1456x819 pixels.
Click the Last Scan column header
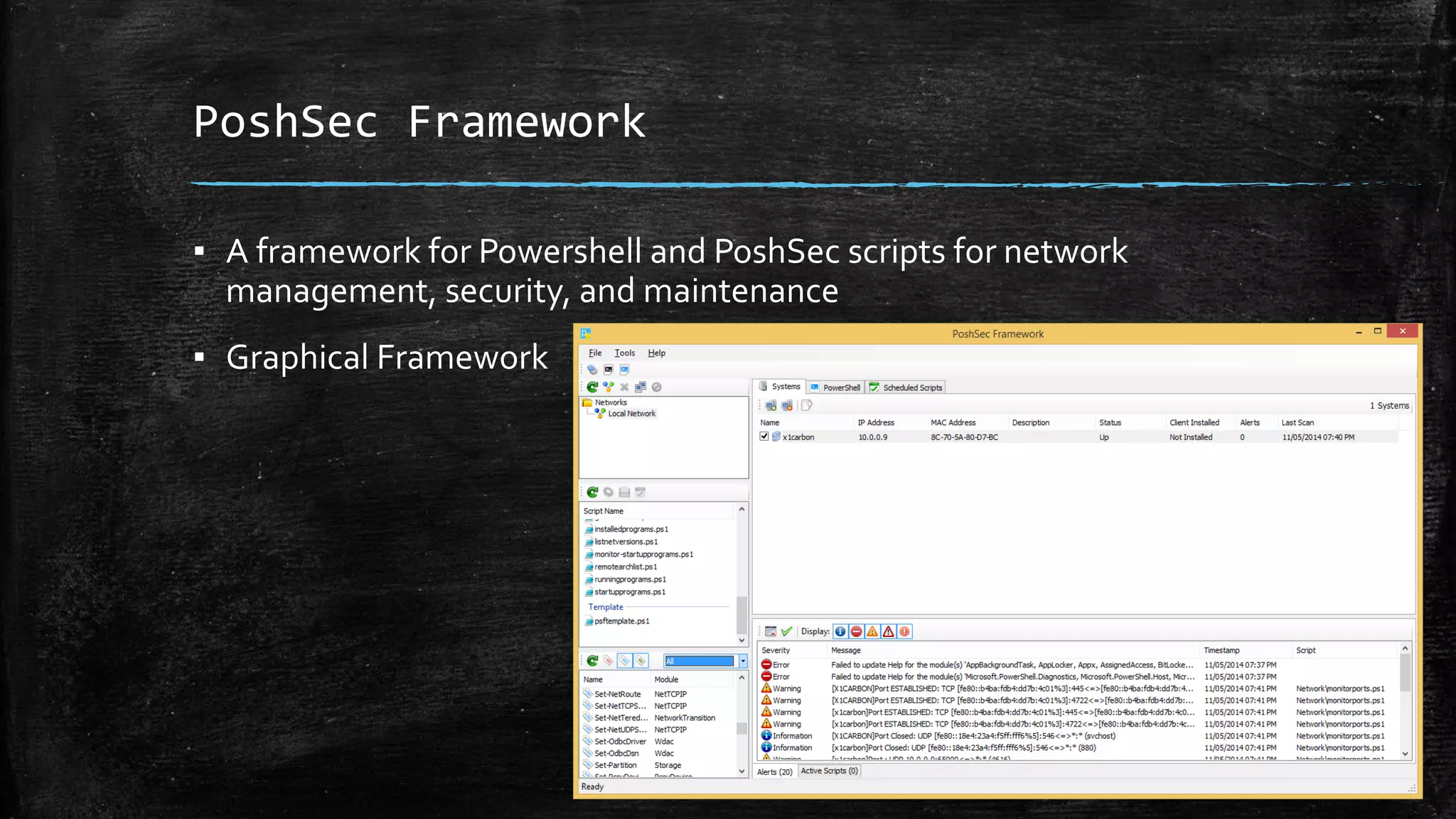1338,422
